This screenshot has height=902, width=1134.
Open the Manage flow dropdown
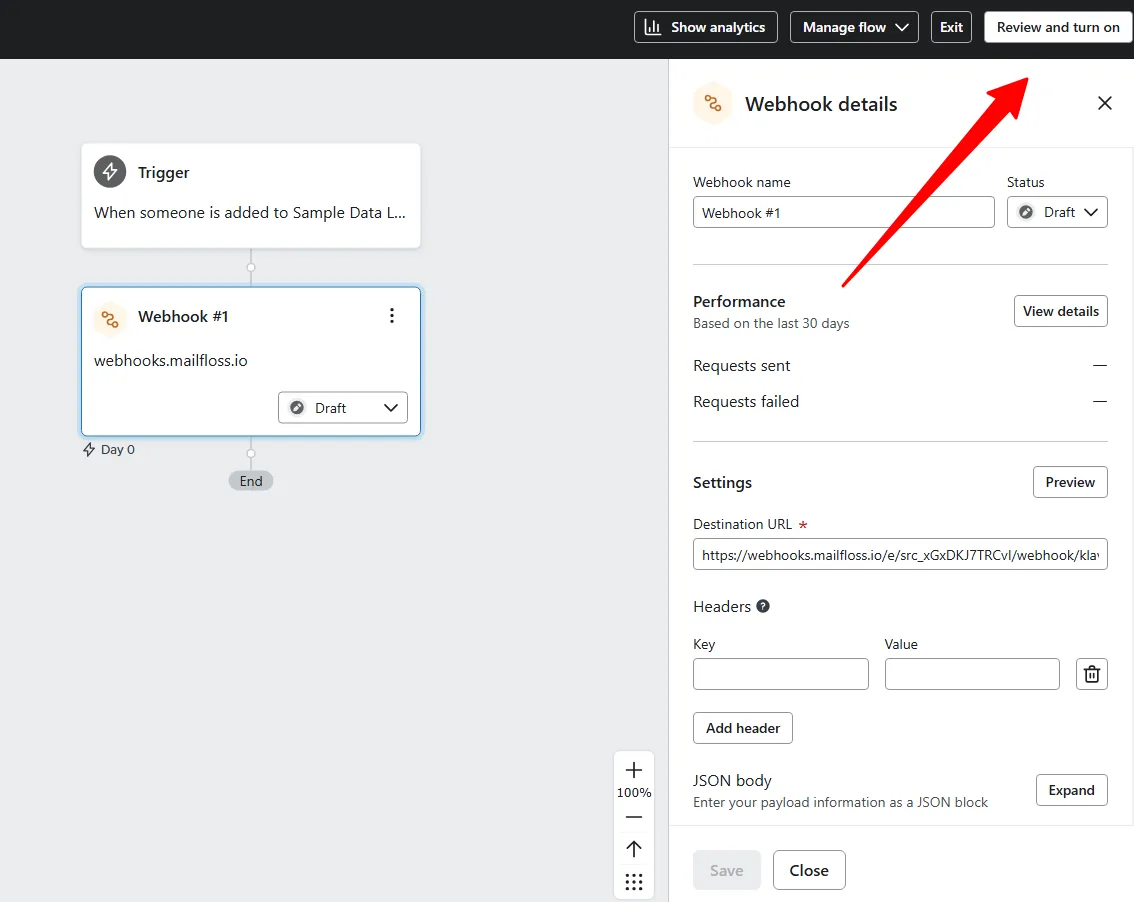click(x=854, y=27)
